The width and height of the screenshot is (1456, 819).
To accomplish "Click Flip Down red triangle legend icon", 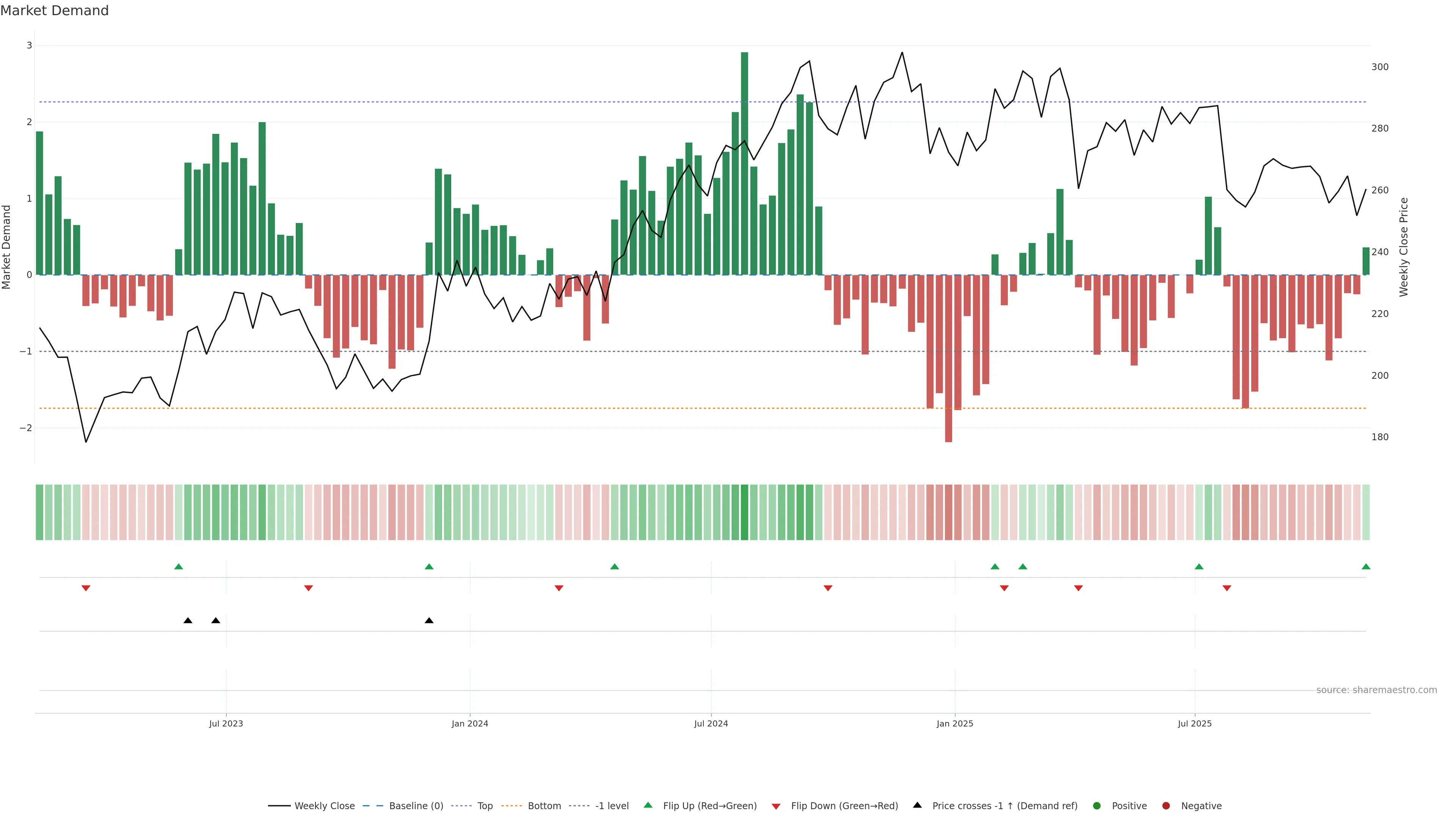I will 776,806.
